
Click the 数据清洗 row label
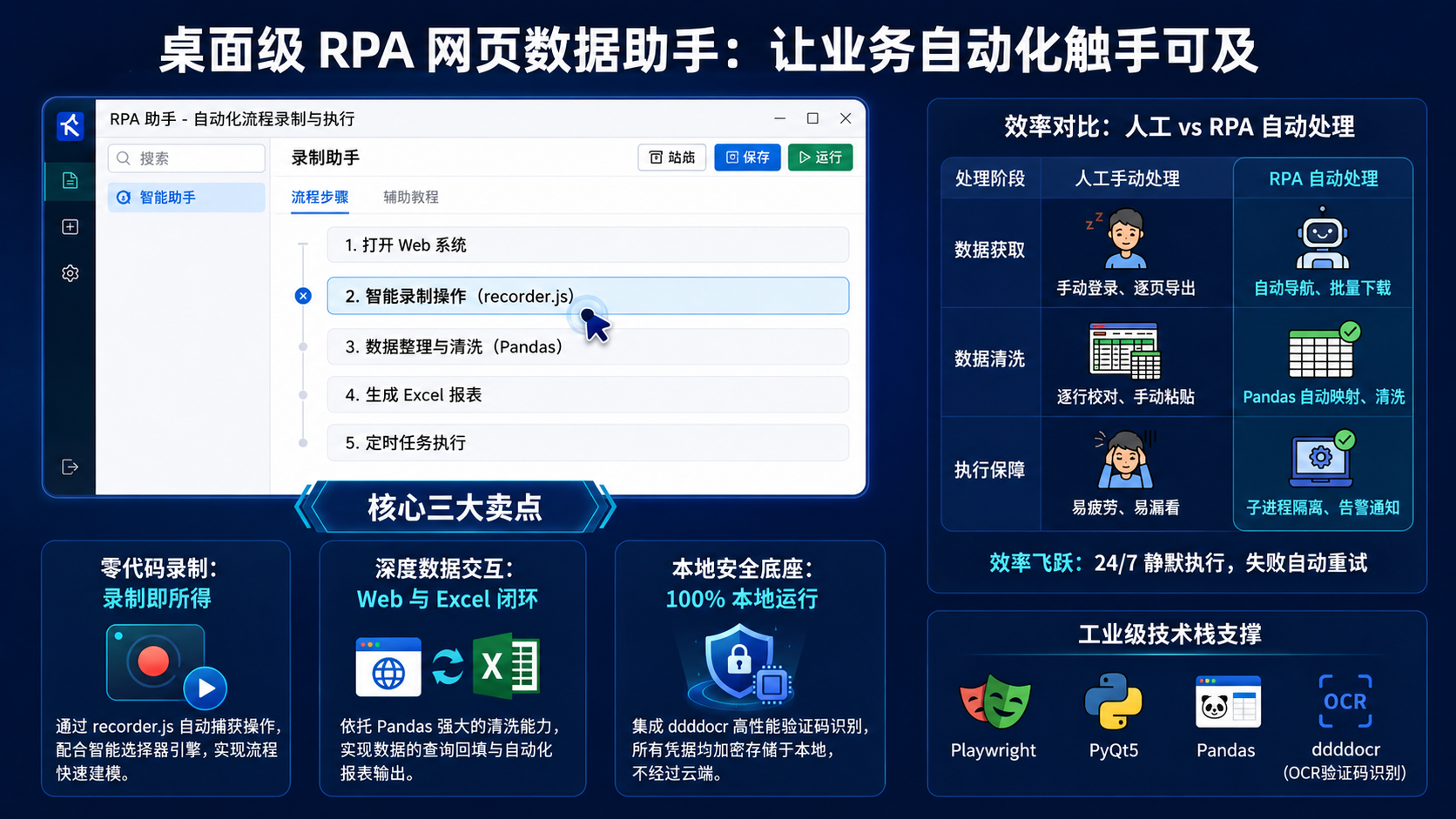pyautogui.click(x=990, y=359)
